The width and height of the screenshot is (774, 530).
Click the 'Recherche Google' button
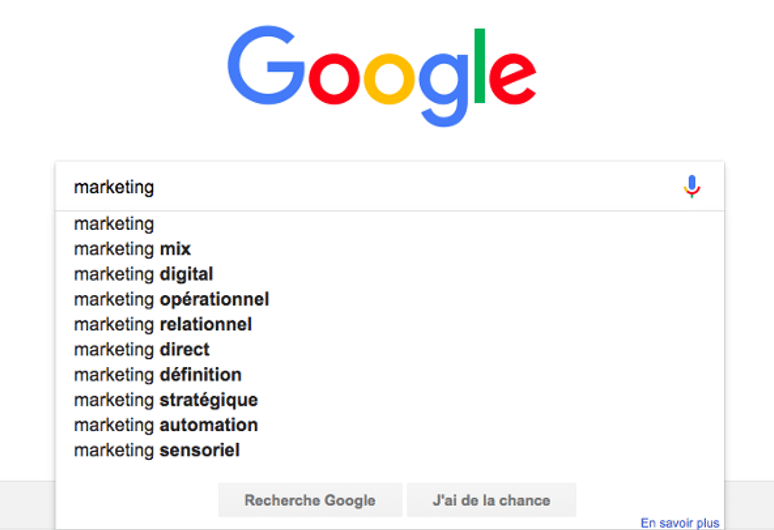click(x=310, y=500)
